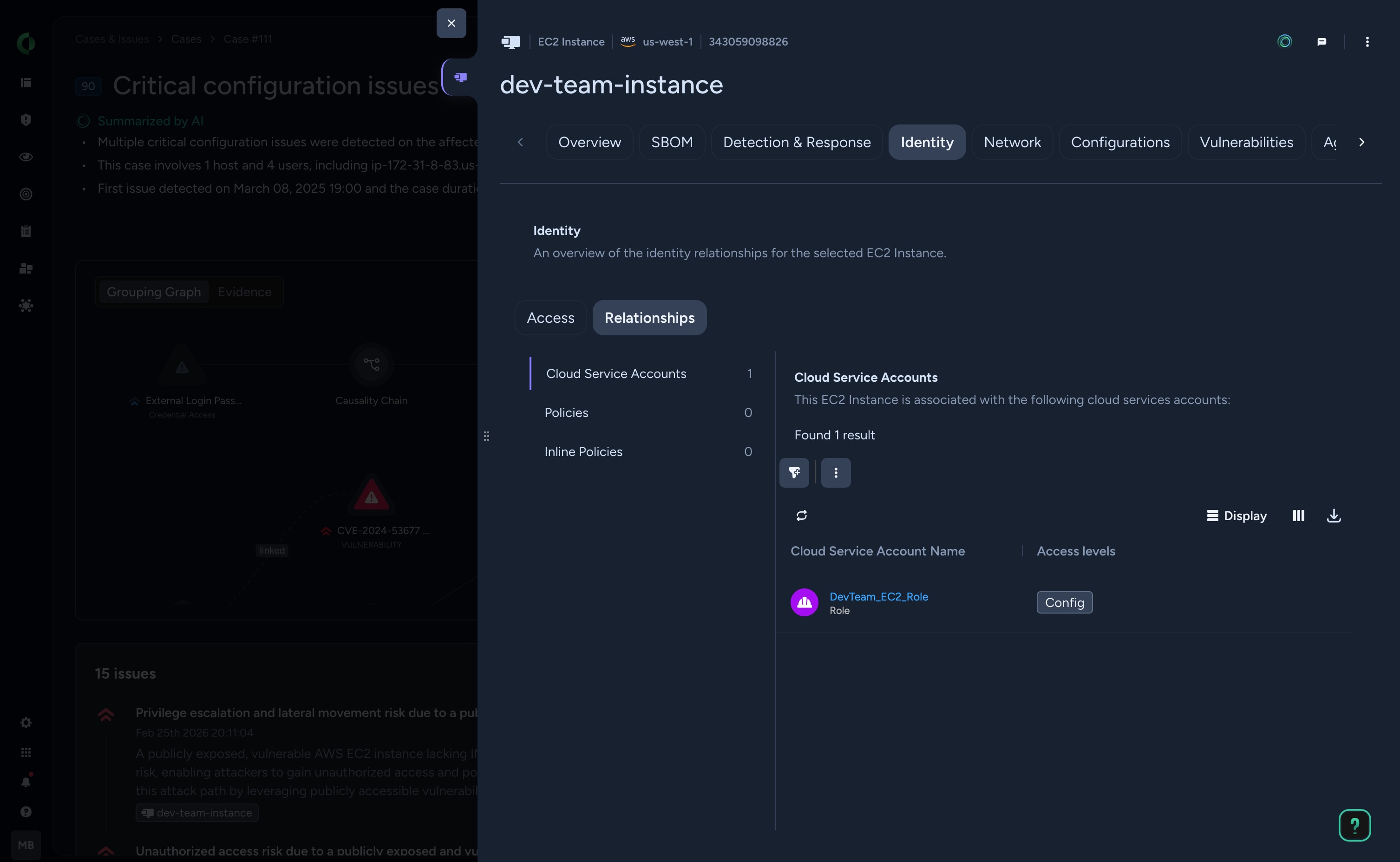
Task: Click the Config access level badge
Action: [x=1064, y=602]
